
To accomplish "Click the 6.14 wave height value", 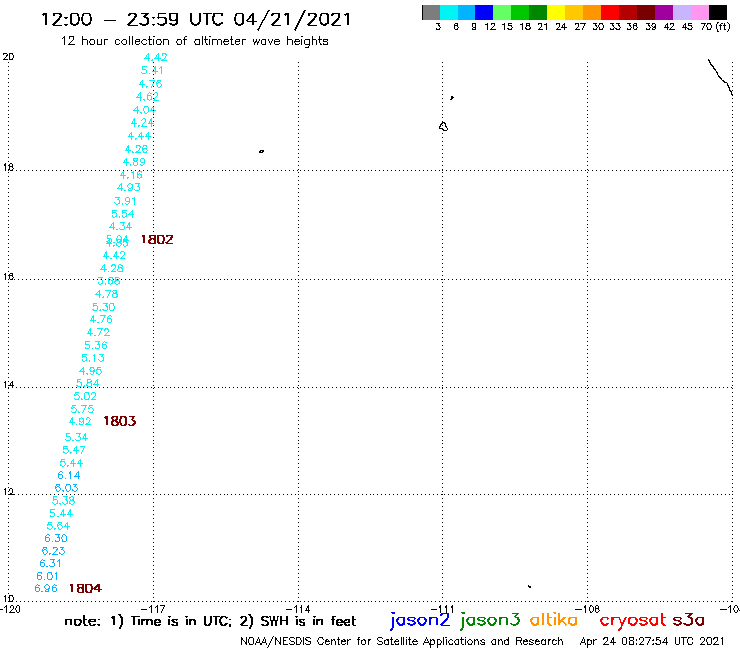I will (x=68, y=475).
